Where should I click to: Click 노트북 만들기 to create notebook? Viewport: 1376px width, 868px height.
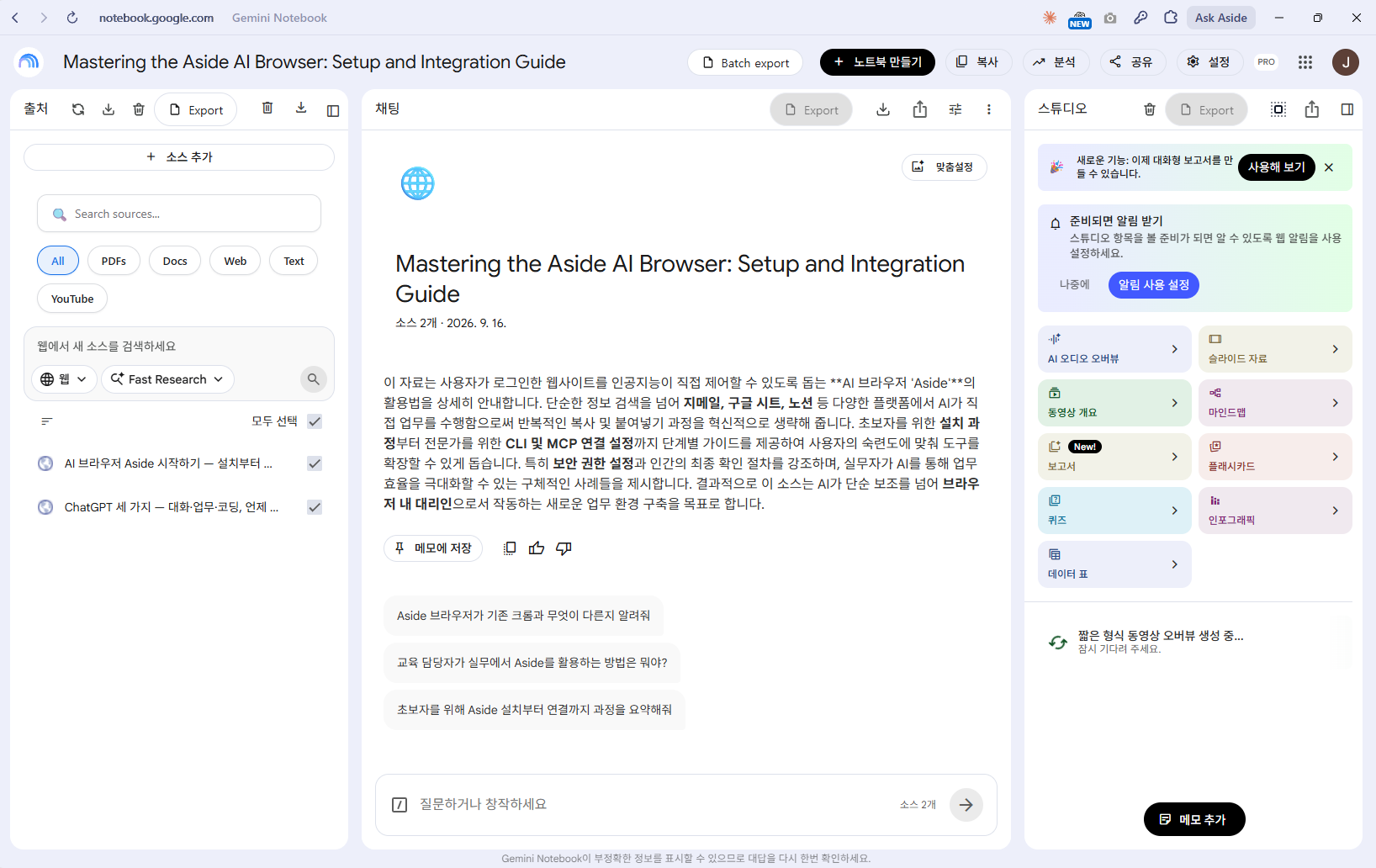(877, 62)
